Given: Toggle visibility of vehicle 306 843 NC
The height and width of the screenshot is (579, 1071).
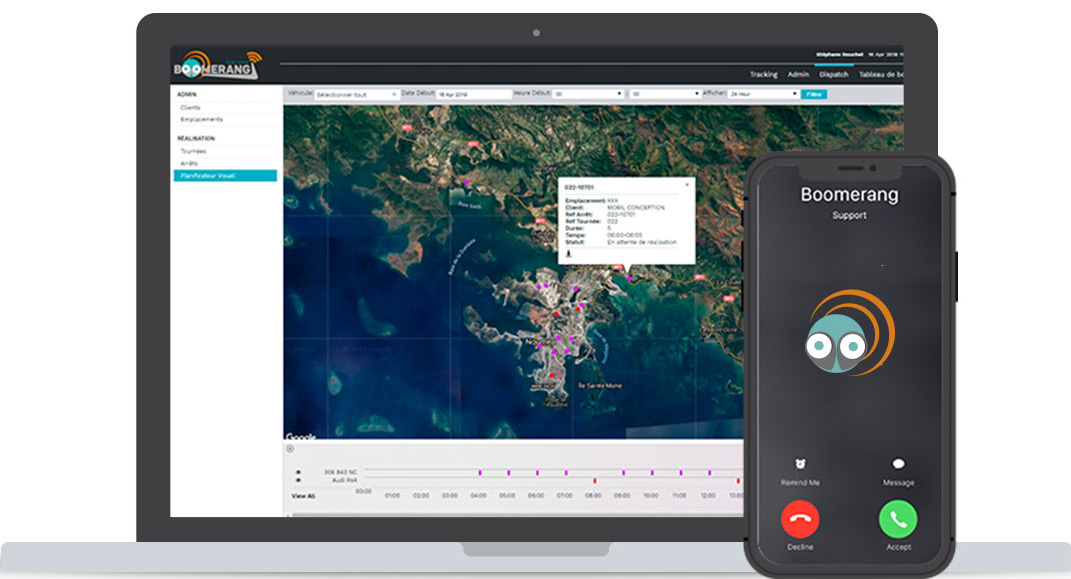Looking at the screenshot, I should pos(298,472).
